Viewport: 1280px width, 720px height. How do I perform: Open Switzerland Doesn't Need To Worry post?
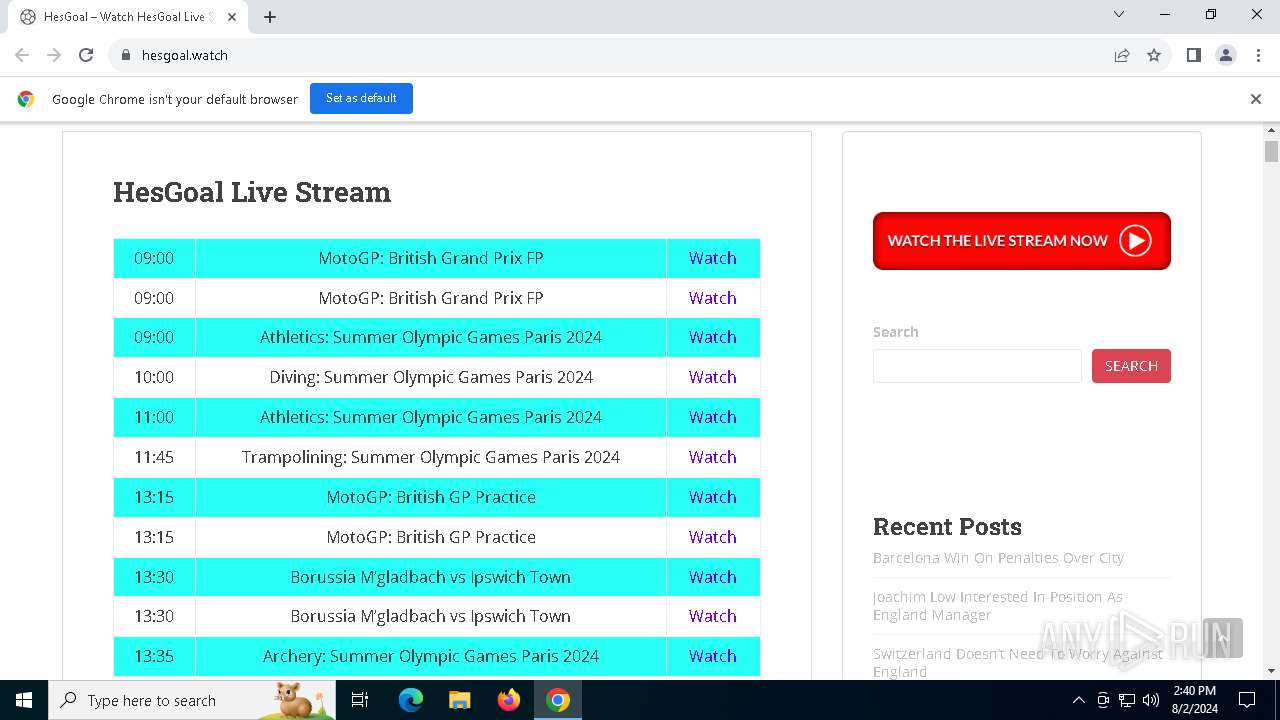click(1018, 662)
